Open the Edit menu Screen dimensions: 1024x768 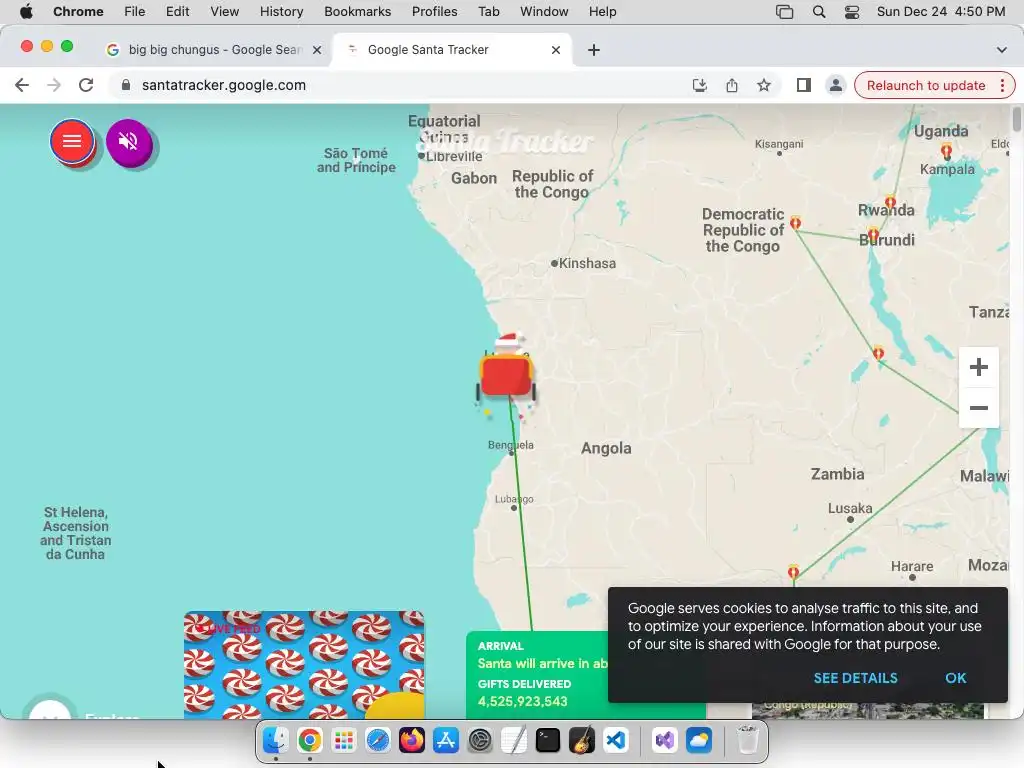(177, 12)
